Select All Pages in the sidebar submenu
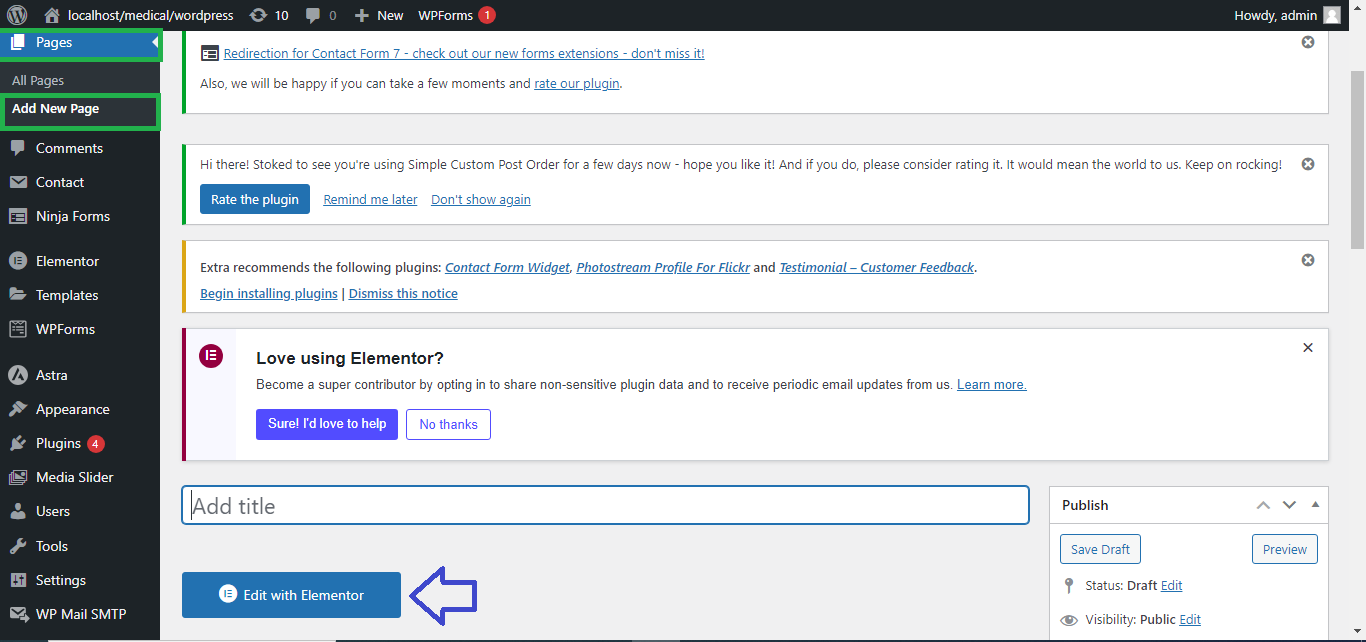Viewport: 1366px width, 642px height. coord(38,80)
